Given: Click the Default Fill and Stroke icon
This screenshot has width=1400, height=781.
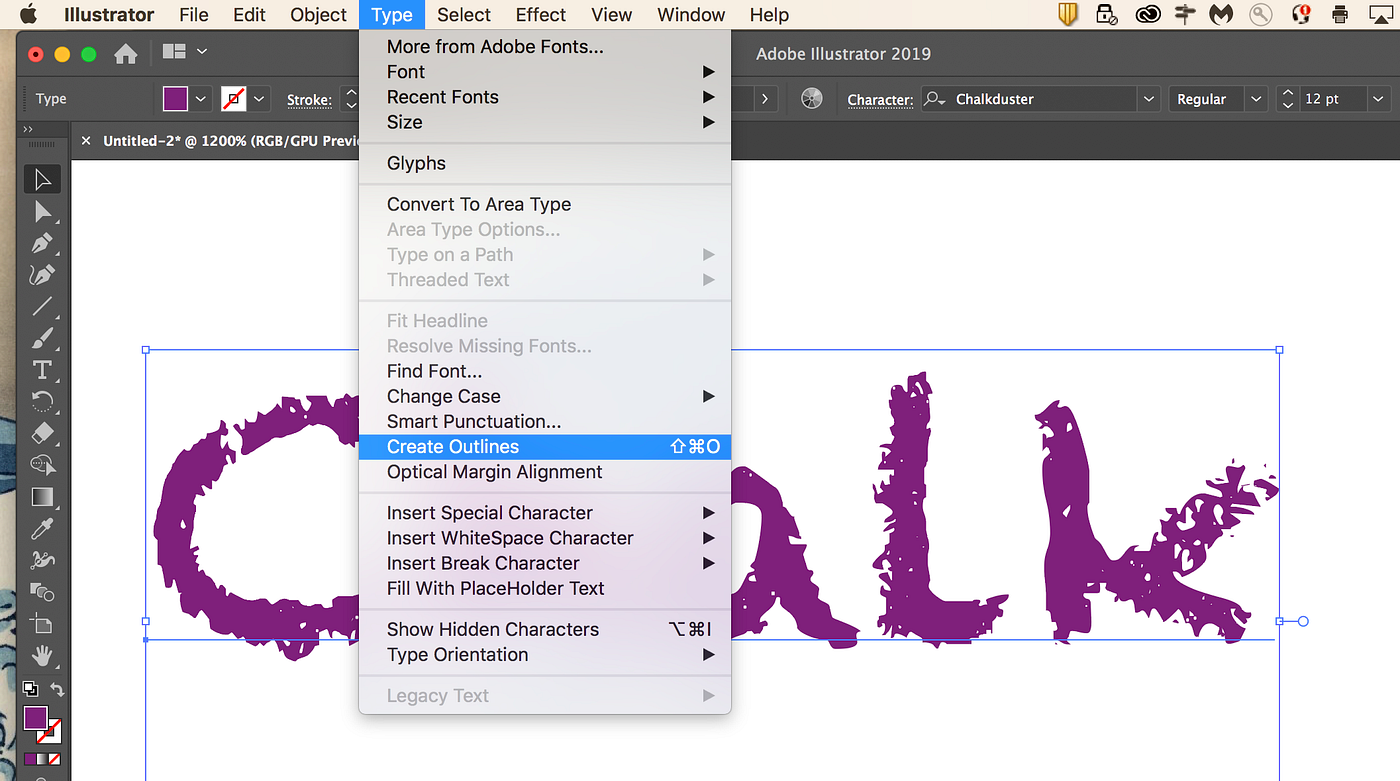Looking at the screenshot, I should 31,689.
